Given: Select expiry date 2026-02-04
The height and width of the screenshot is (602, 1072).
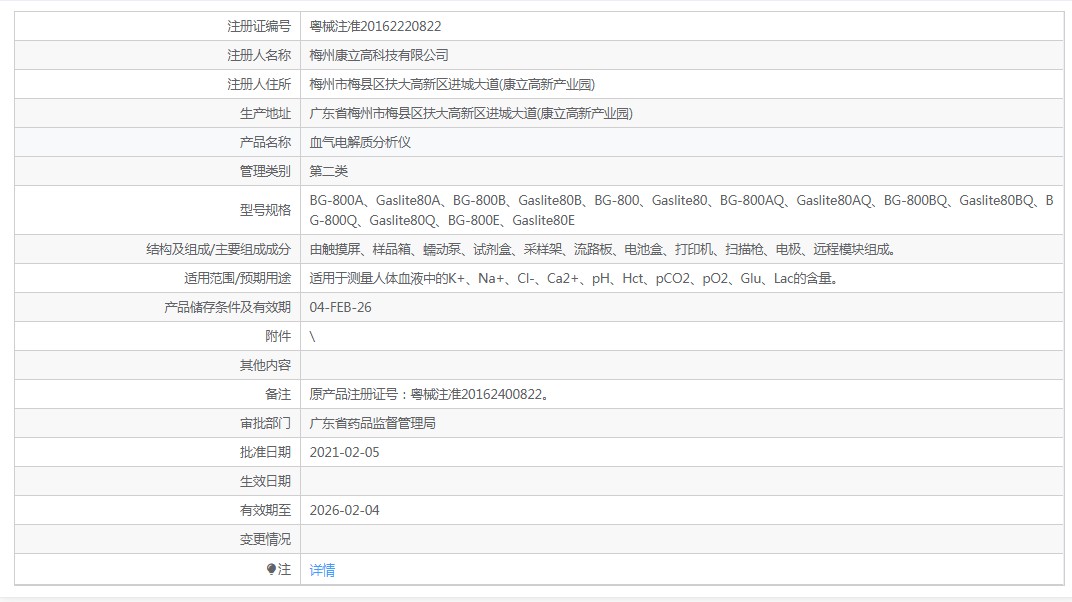Looking at the screenshot, I should coord(345,510).
